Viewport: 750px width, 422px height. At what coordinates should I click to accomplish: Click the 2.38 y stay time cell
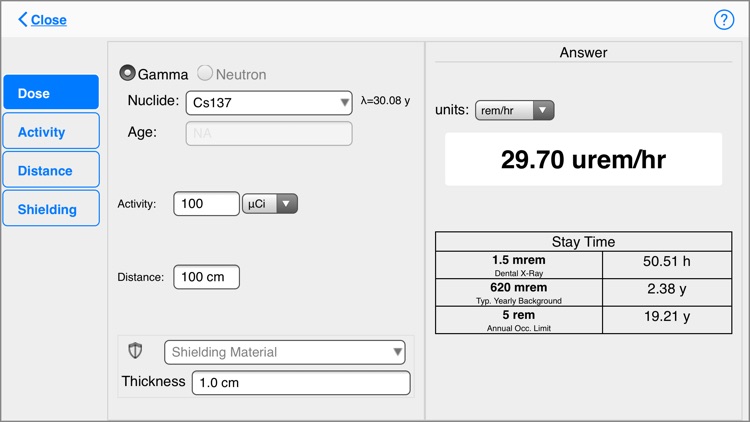click(x=667, y=292)
